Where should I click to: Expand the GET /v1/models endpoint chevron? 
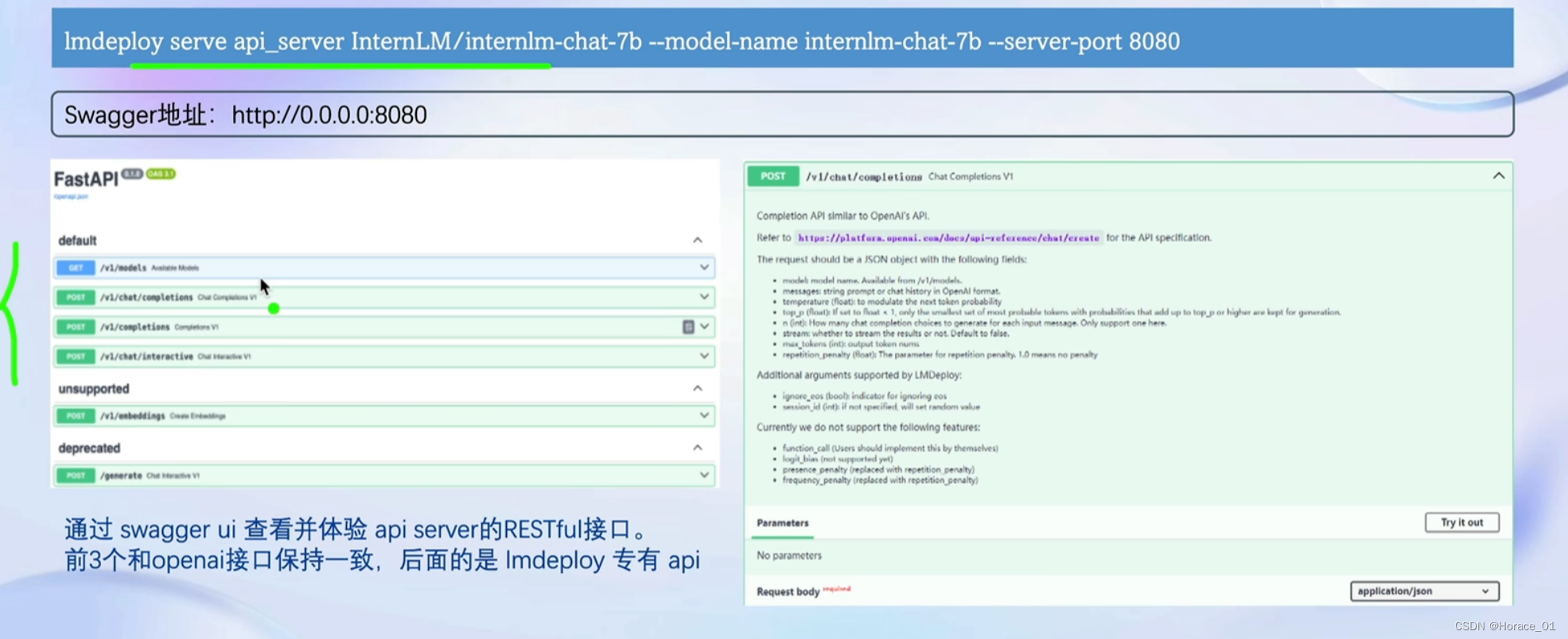point(704,267)
